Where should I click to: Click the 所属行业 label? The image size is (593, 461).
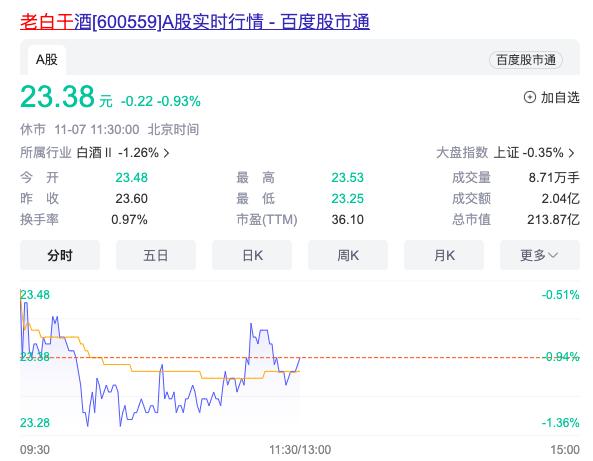(x=45, y=153)
